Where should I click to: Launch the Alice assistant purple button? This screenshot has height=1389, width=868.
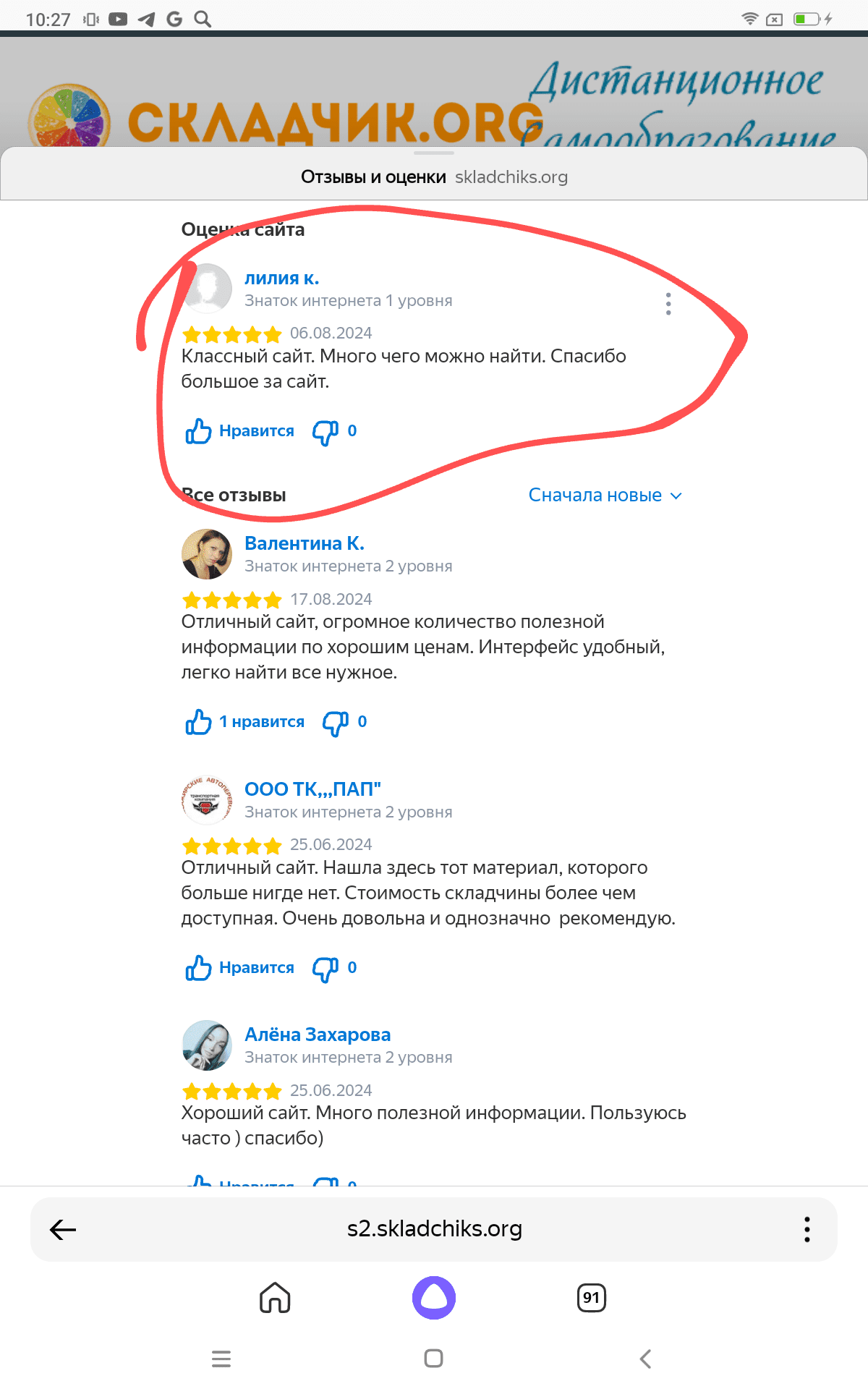(434, 1298)
